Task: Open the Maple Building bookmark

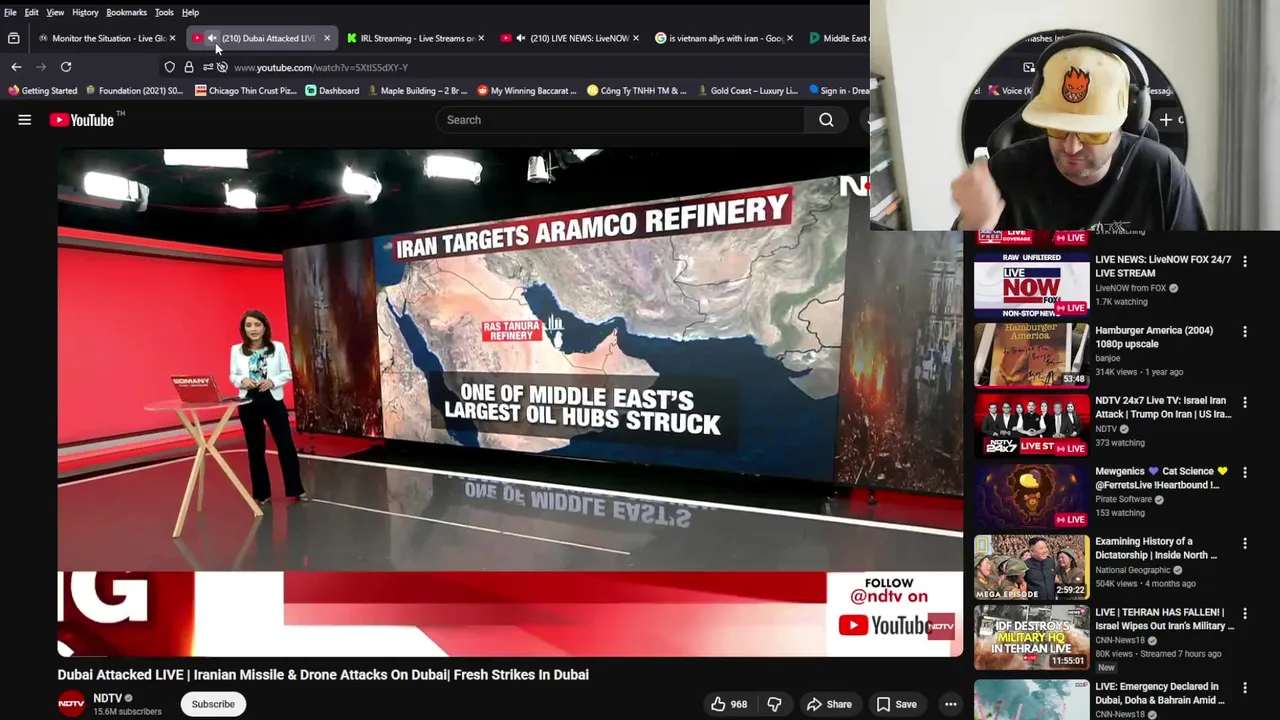Action: (416, 91)
